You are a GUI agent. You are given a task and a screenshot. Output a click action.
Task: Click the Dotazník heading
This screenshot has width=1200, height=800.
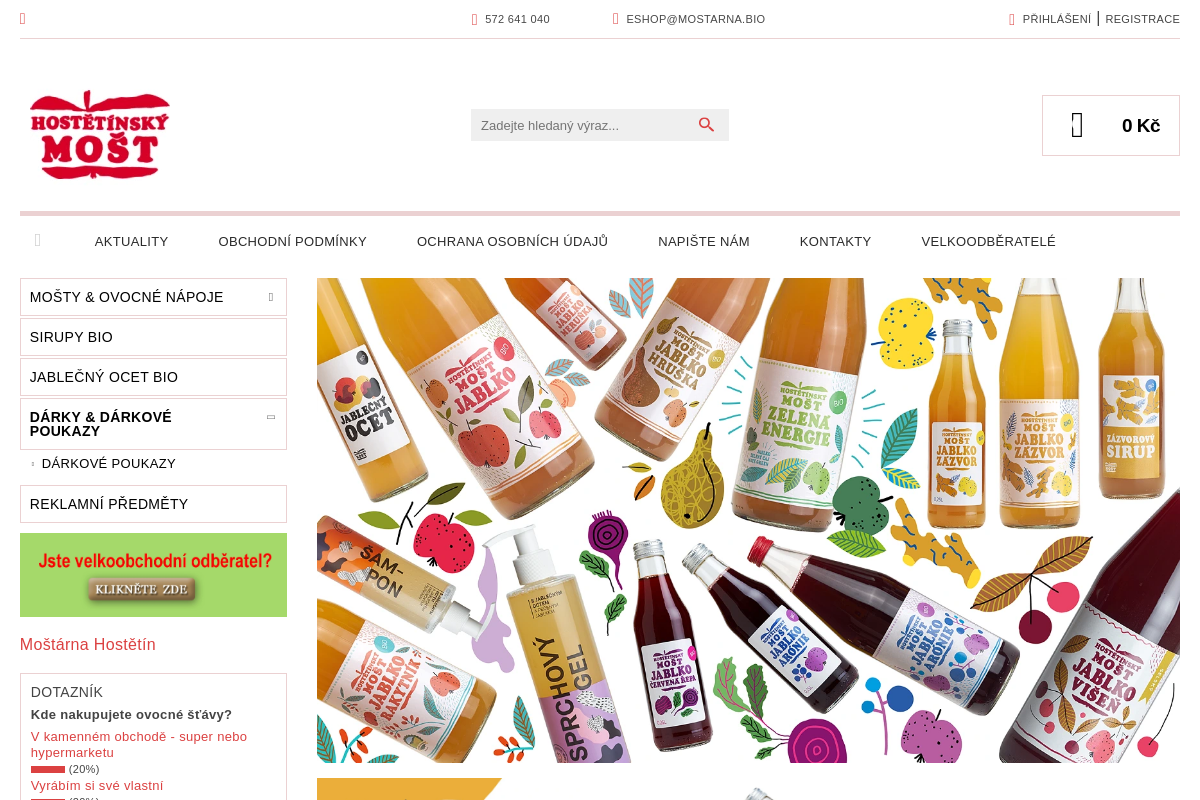click(x=67, y=692)
